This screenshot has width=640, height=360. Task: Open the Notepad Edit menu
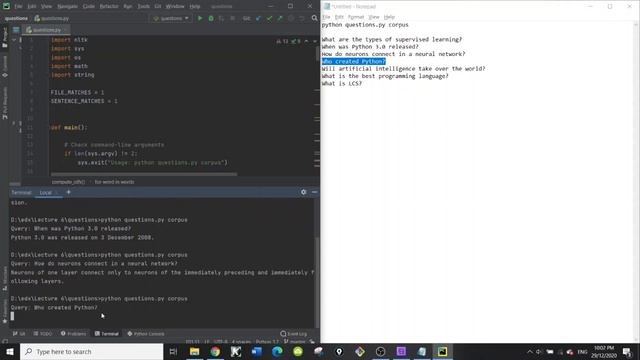339,17
